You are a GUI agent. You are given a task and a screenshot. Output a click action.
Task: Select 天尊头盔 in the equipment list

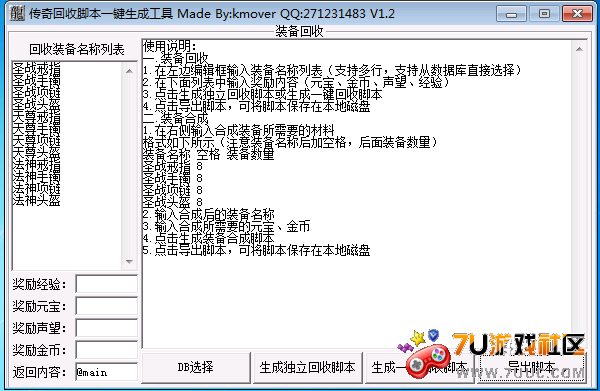[x=36, y=153]
